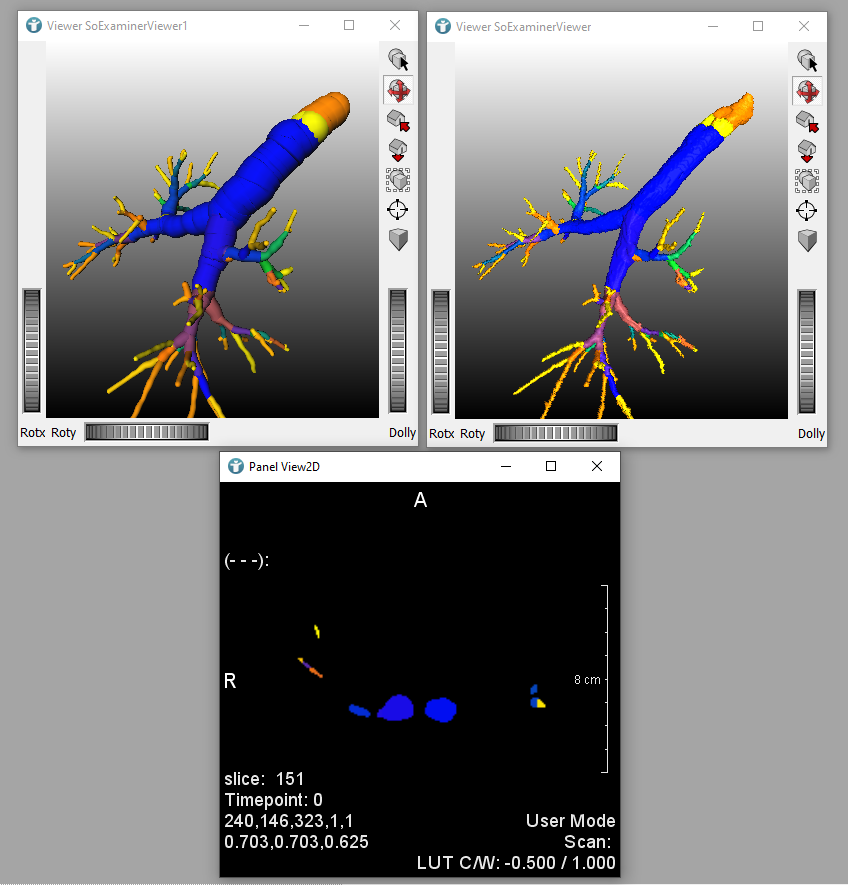Activate seek crosshair tool in right SoExaminerViewer window

tap(807, 210)
